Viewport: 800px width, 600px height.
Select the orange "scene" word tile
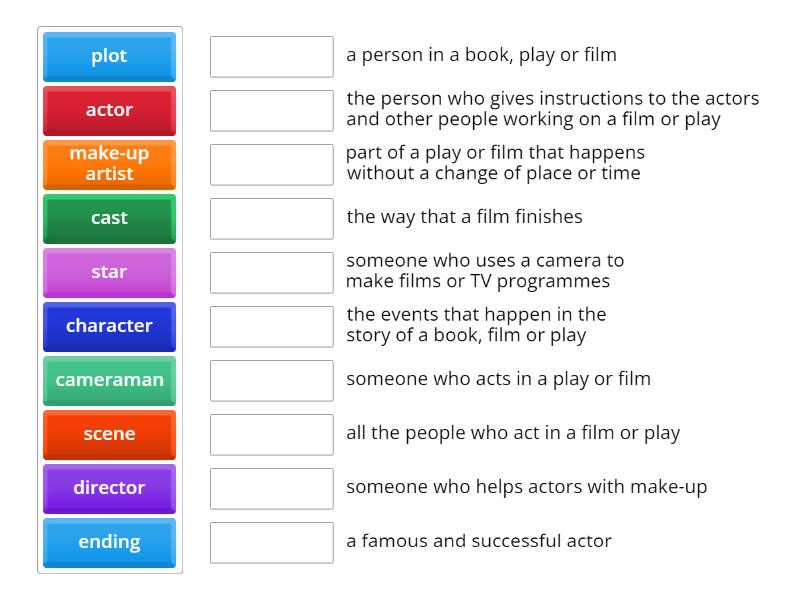pyautogui.click(x=109, y=434)
